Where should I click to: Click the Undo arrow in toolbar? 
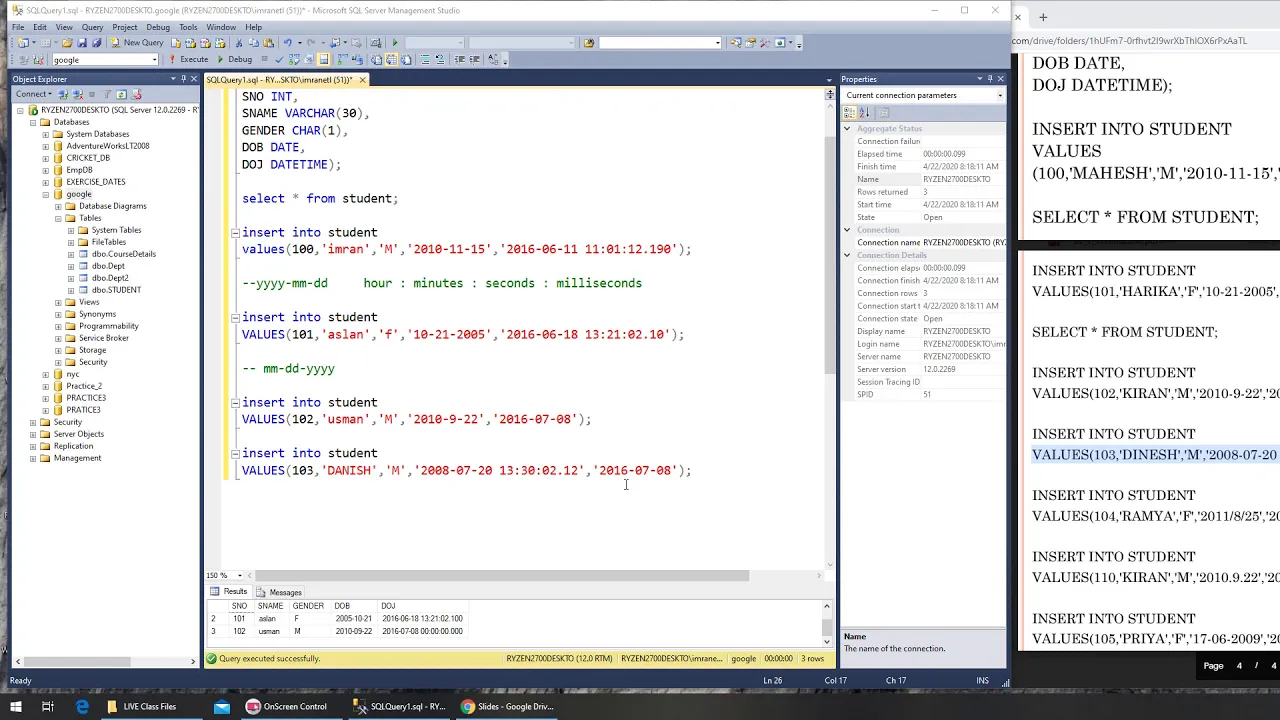[x=288, y=43]
